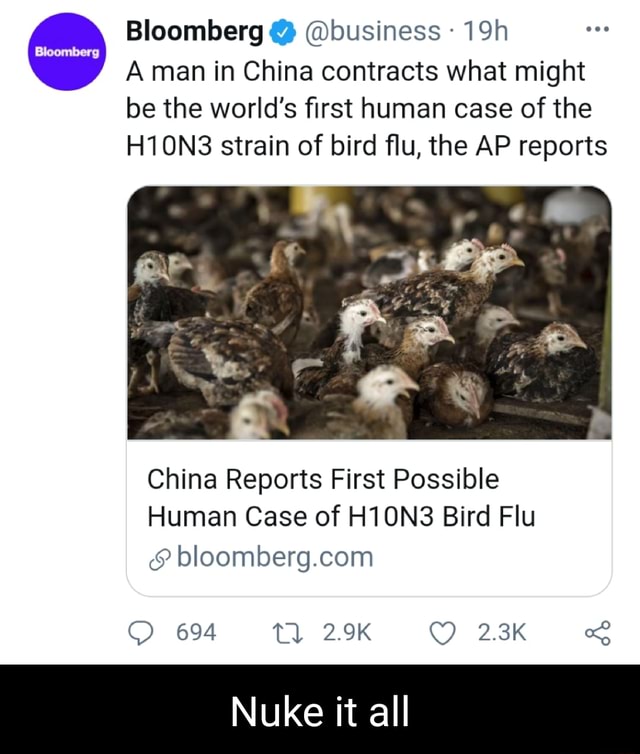Click the blue verified badge

pos(282,32)
